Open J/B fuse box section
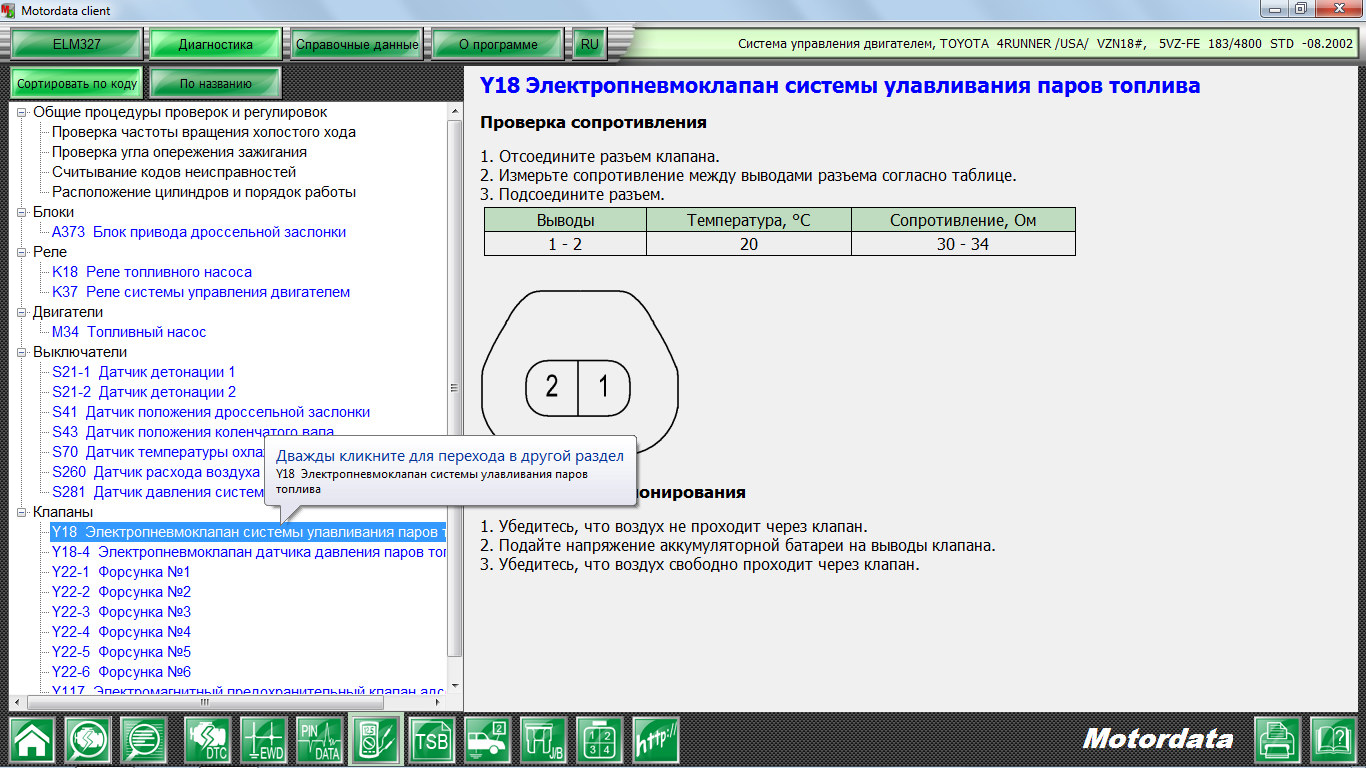 tap(544, 741)
